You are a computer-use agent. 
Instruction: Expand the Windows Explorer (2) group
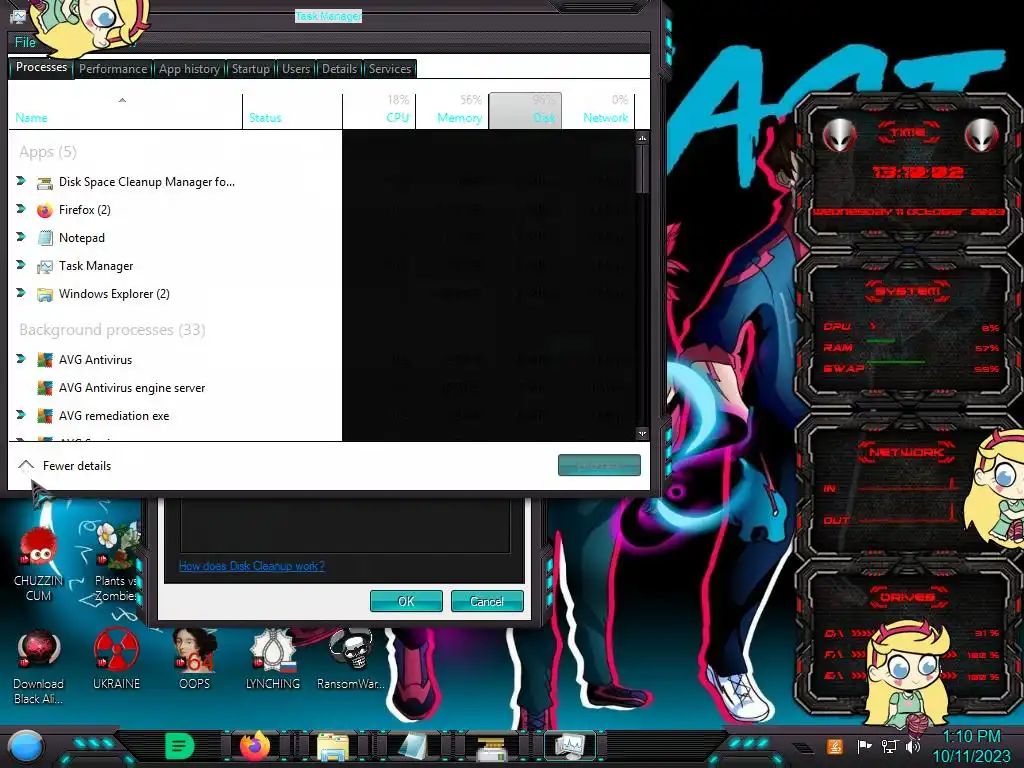point(21,293)
